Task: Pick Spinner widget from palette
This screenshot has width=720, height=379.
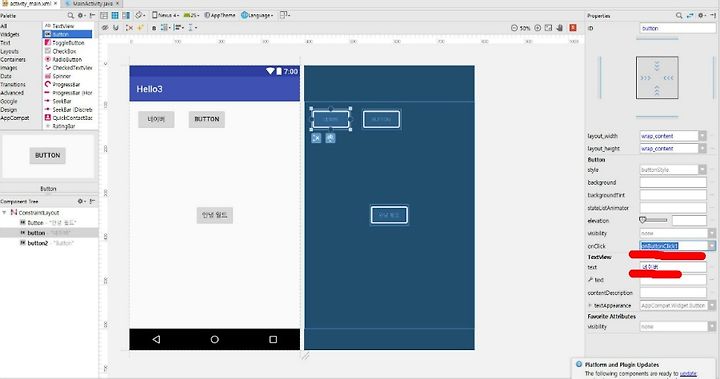Action: click(61, 76)
